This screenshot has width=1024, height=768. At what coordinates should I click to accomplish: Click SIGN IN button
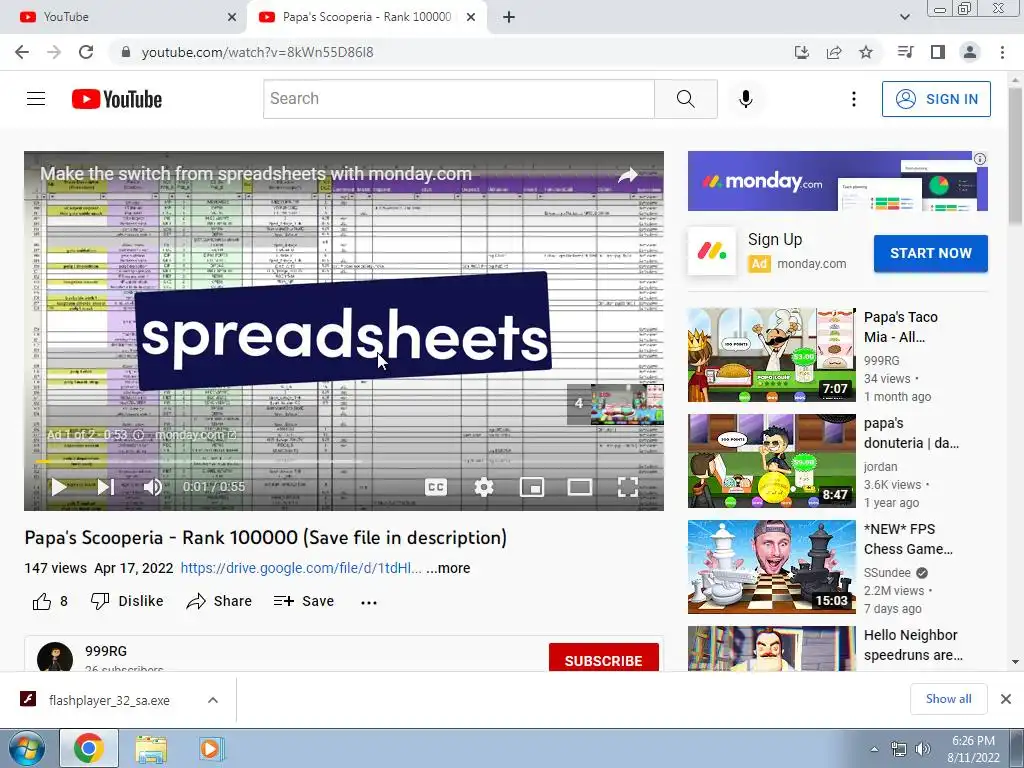click(936, 99)
